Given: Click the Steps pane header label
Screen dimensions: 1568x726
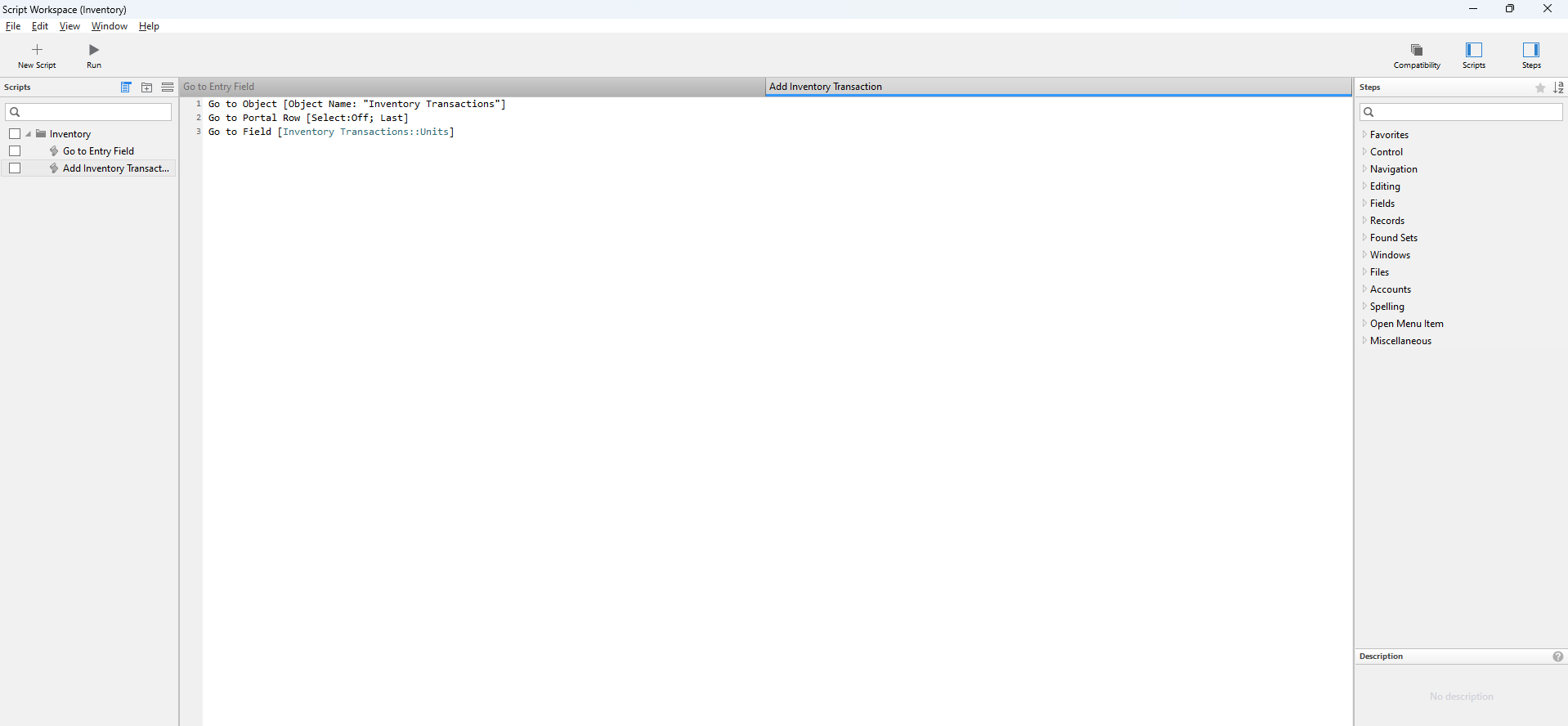Looking at the screenshot, I should [x=1370, y=87].
